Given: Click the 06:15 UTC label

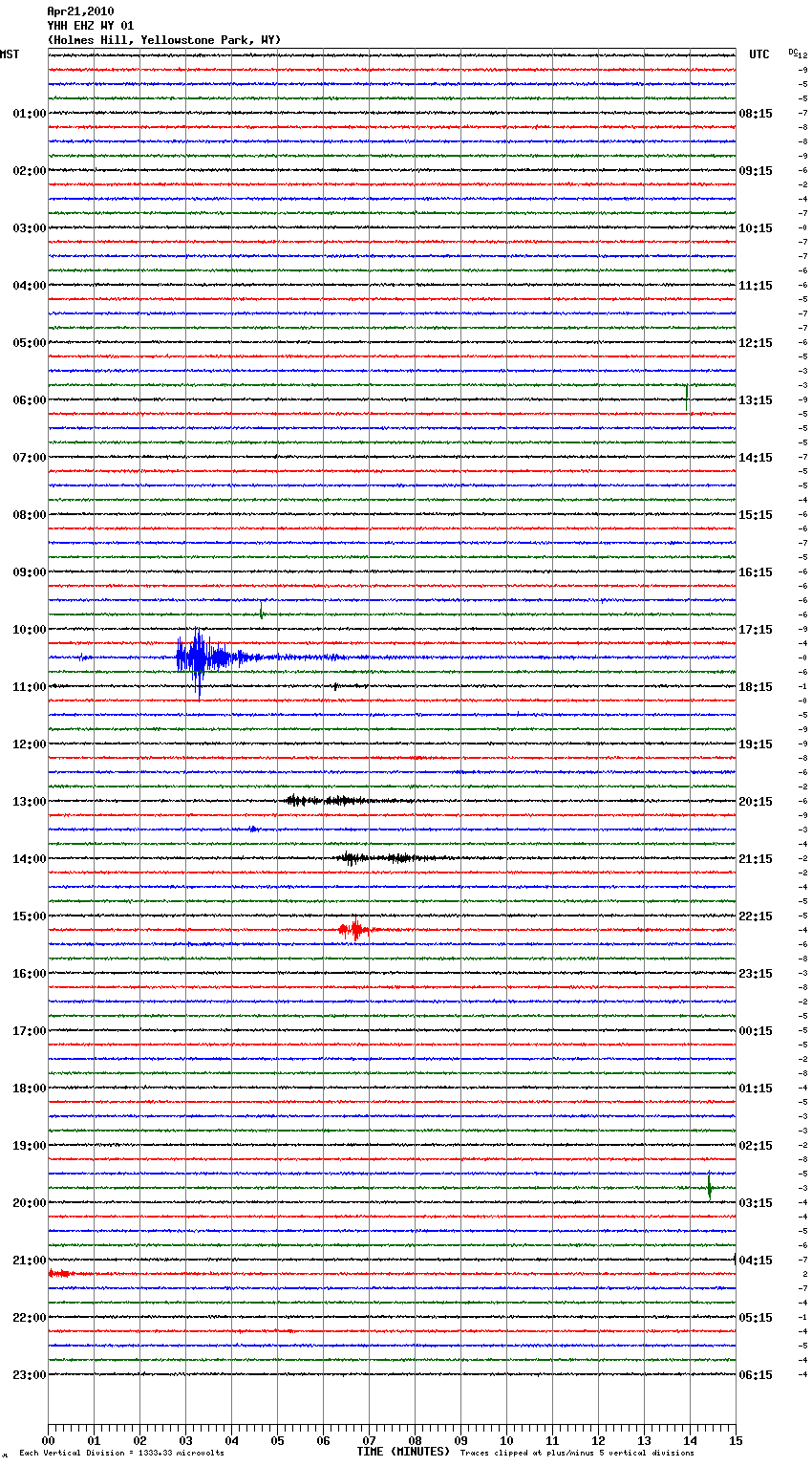Looking at the screenshot, I should tap(756, 1375).
